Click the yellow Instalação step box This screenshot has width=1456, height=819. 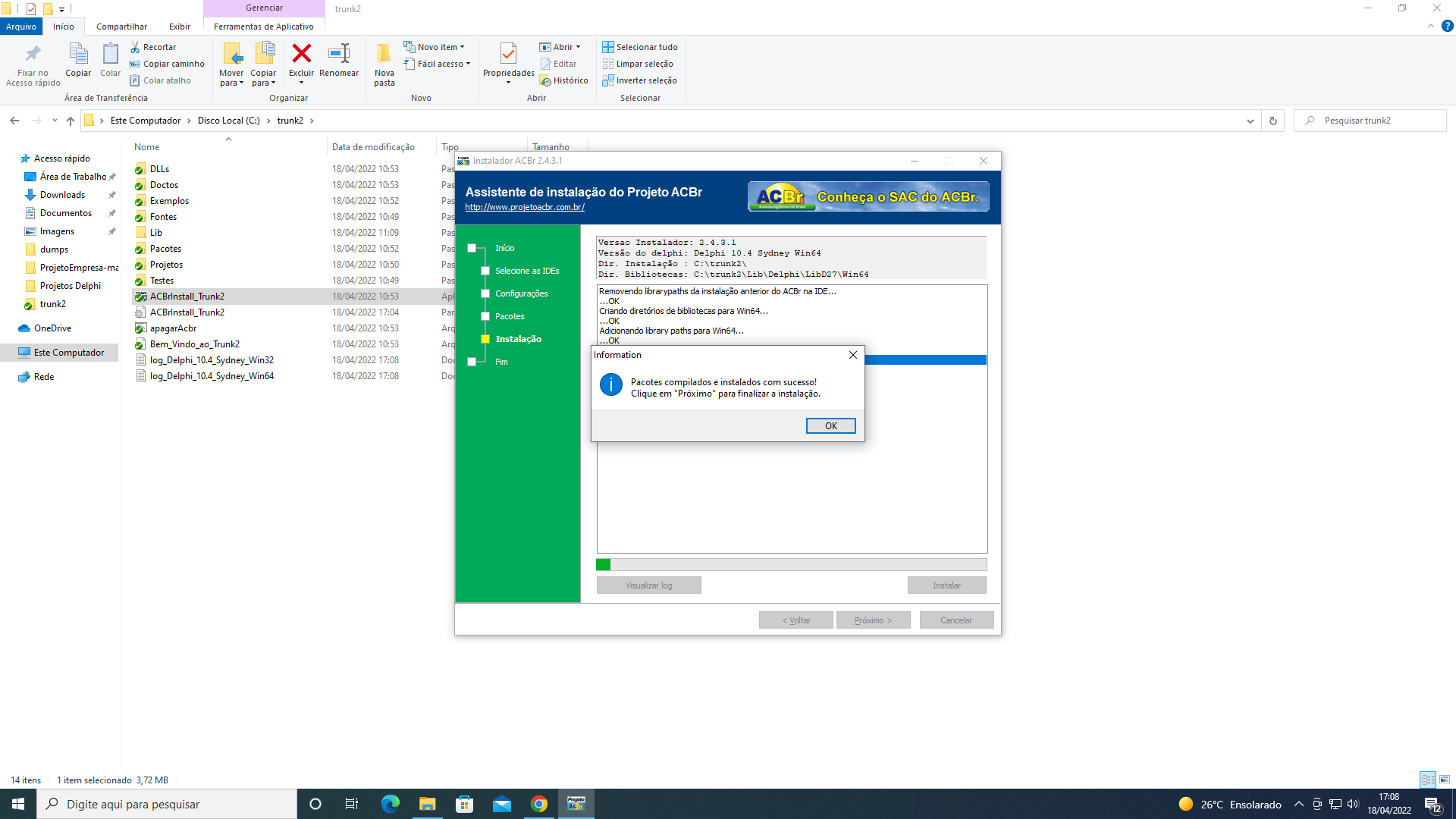coord(485,339)
